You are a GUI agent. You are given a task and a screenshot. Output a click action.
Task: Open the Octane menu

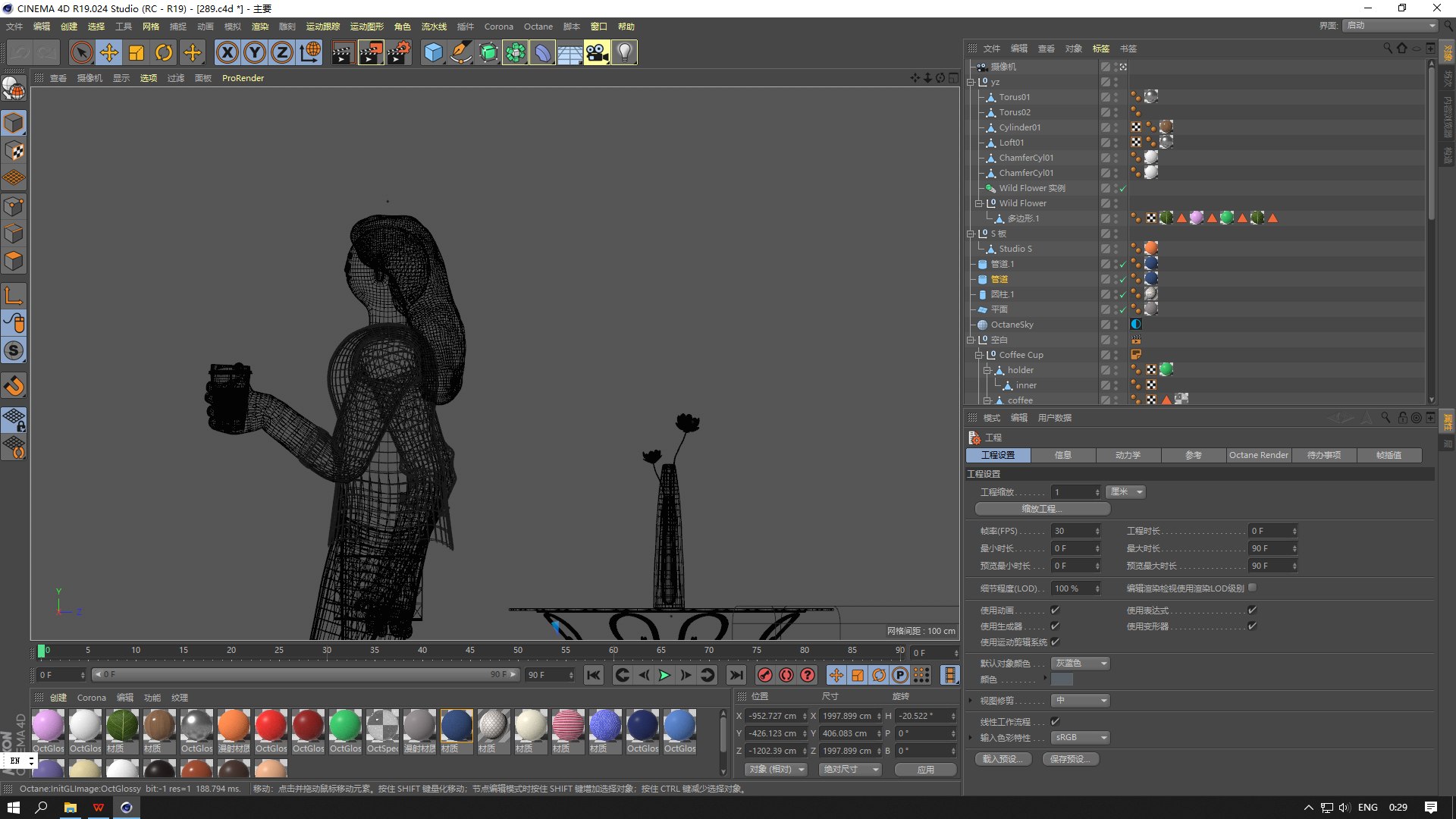(x=538, y=27)
